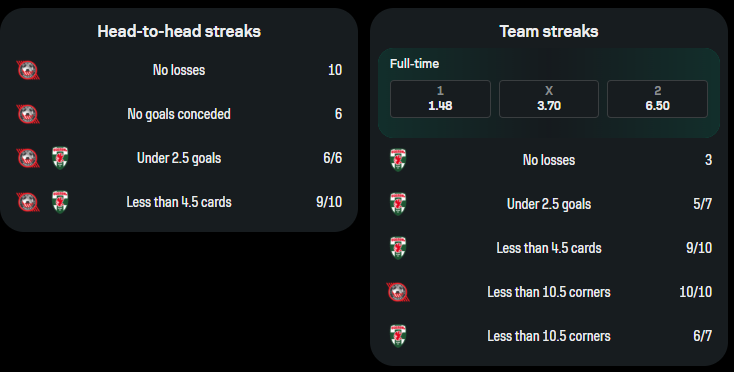Viewport: 734px width, 372px height.
Task: Select away win odds 6.50
Action: pos(657,99)
